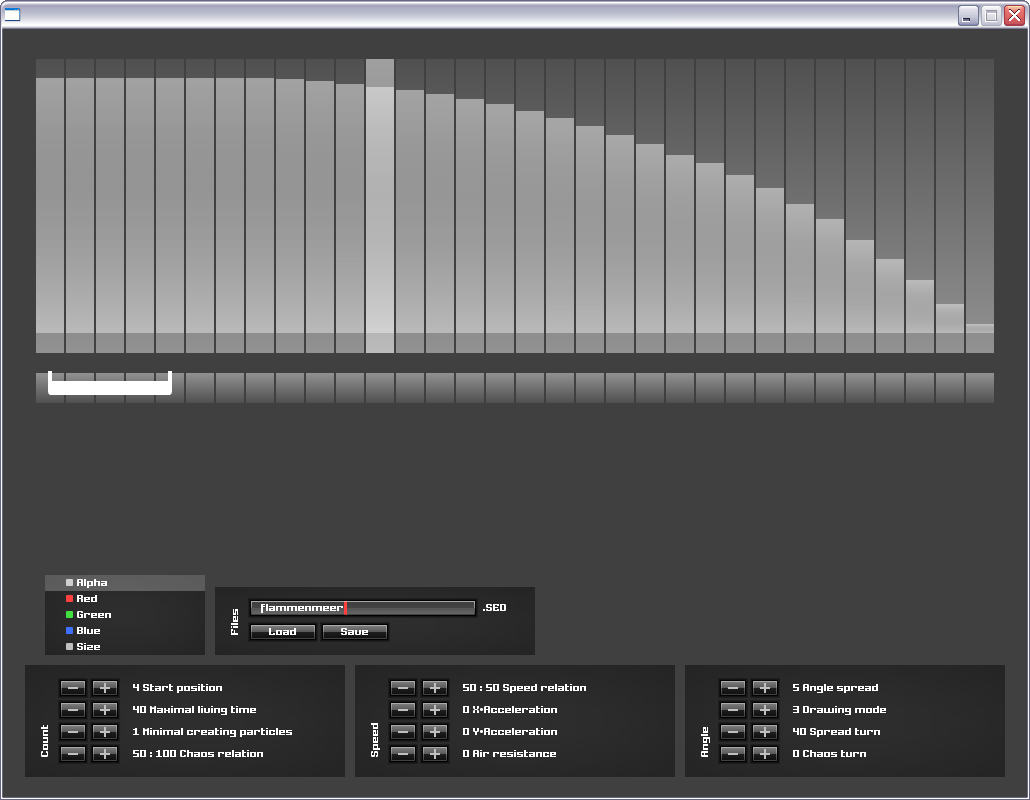The width and height of the screenshot is (1030, 800).
Task: Increase Y-Acceleration value
Action: [435, 732]
